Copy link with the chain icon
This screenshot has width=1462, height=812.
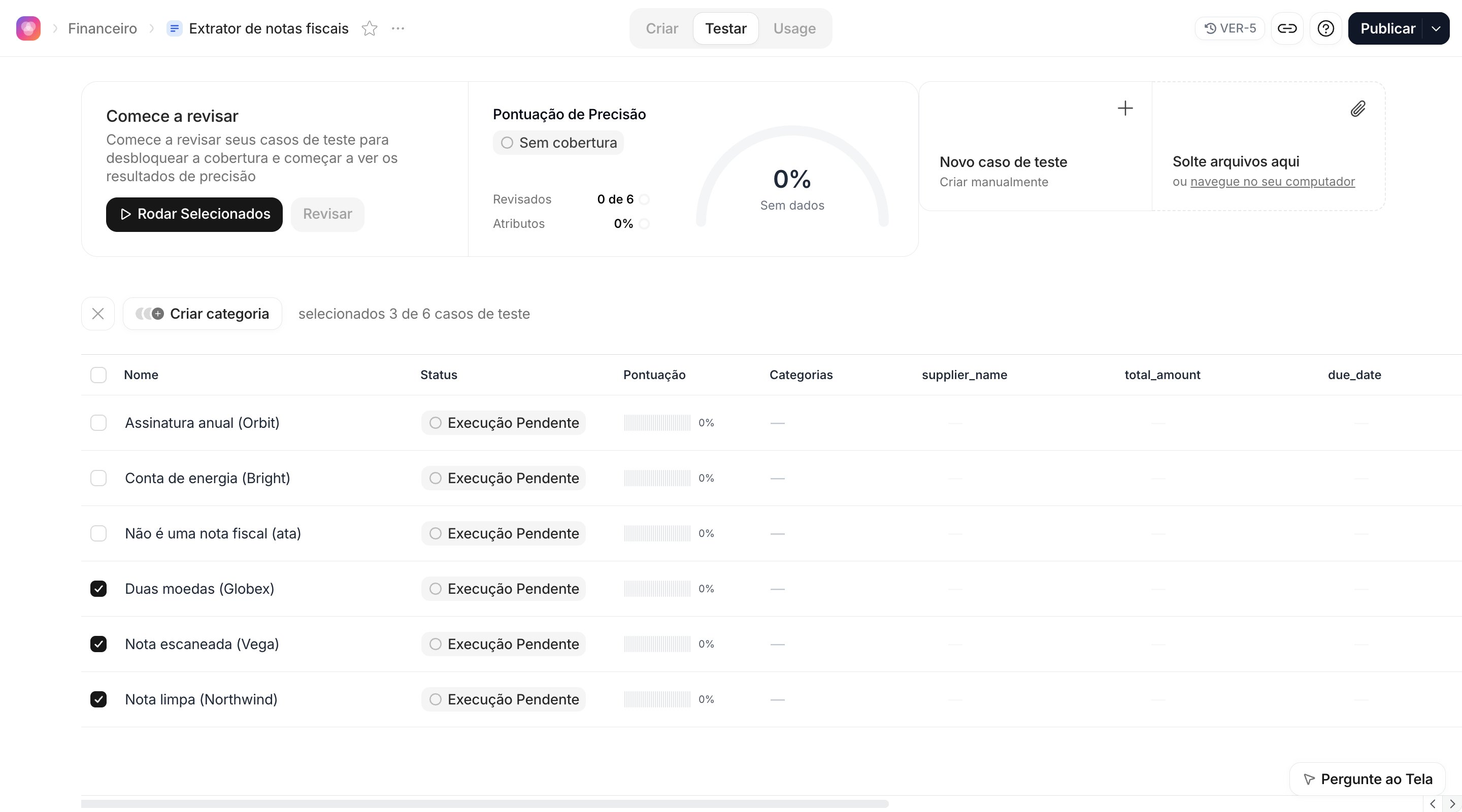point(1287,28)
